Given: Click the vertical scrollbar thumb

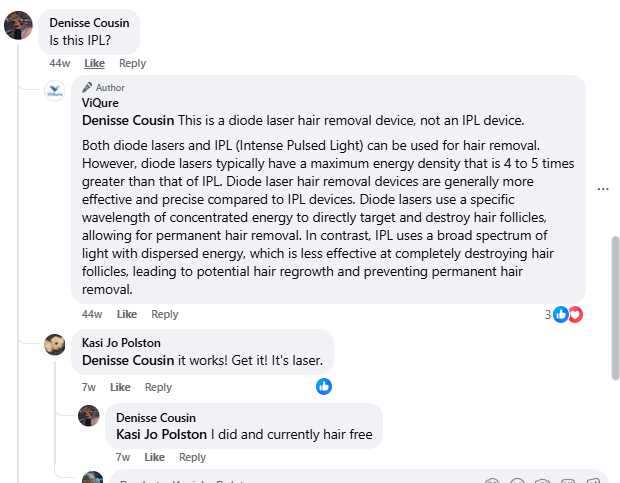Looking at the screenshot, I should 615,307.
